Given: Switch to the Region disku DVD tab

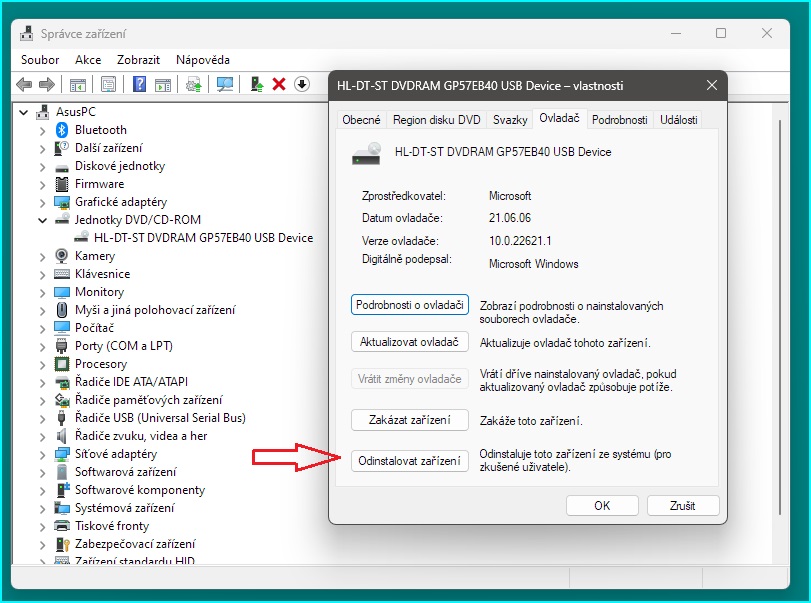Looking at the screenshot, I should pyautogui.click(x=437, y=120).
